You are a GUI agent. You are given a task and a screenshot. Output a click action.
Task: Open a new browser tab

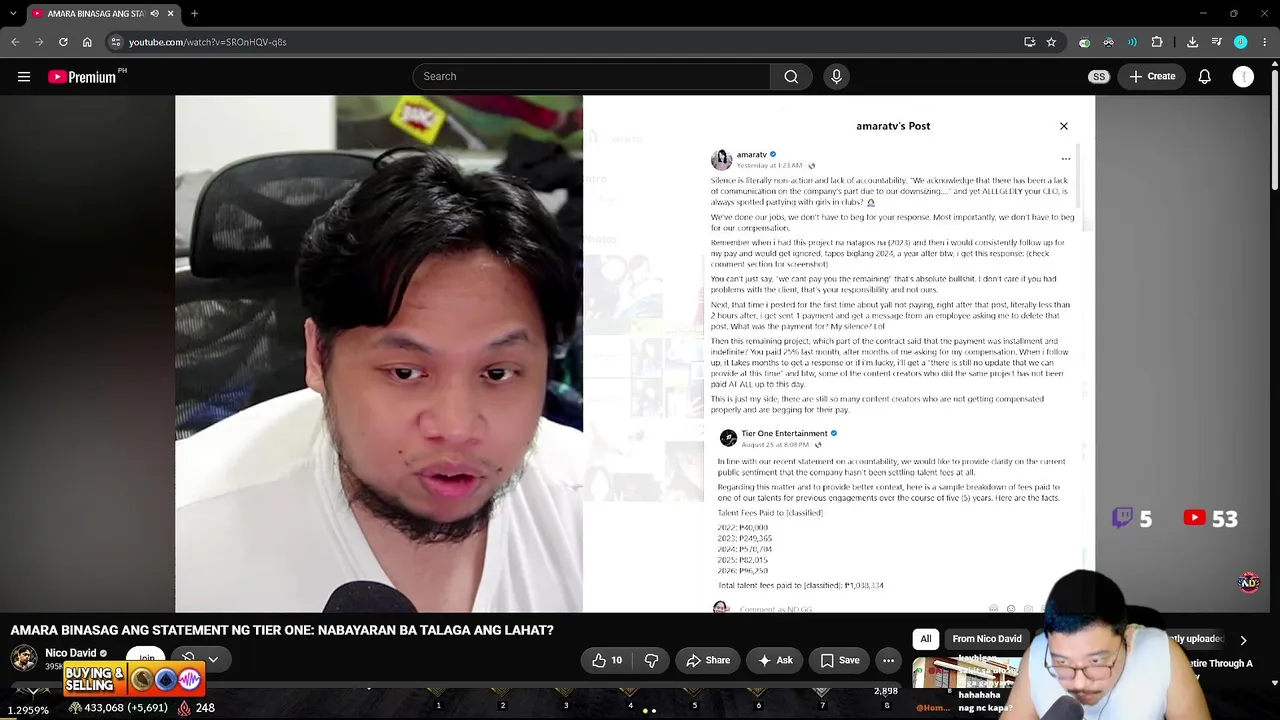point(194,13)
